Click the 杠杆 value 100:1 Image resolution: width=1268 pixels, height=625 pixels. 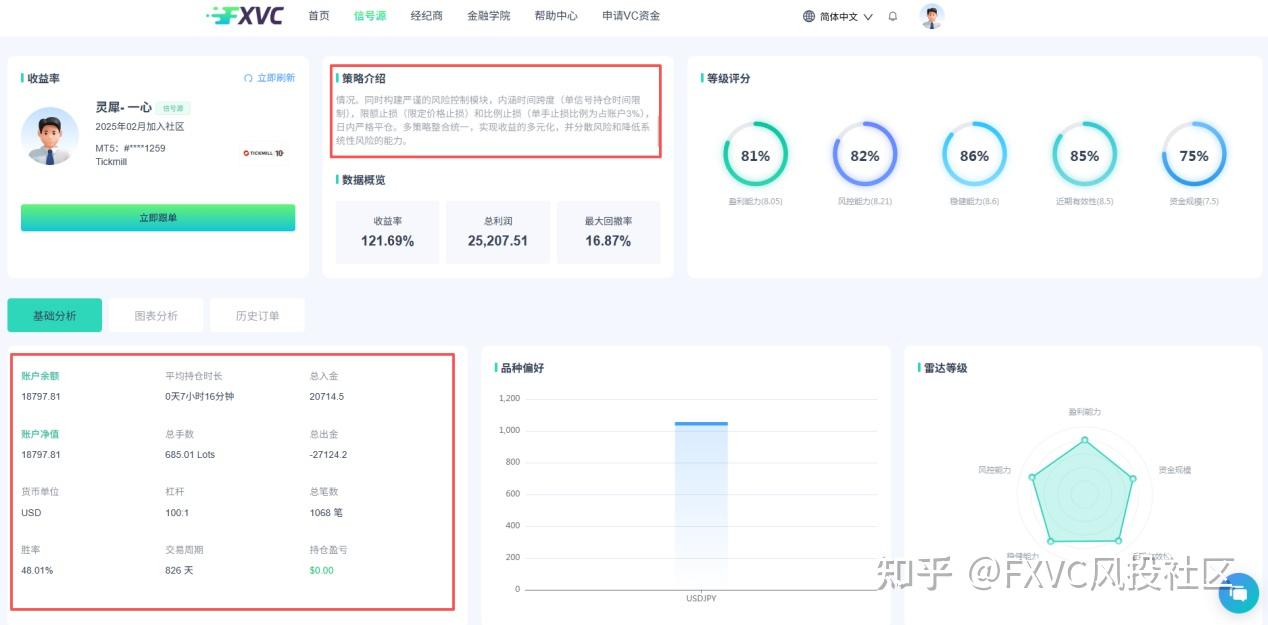coord(177,513)
